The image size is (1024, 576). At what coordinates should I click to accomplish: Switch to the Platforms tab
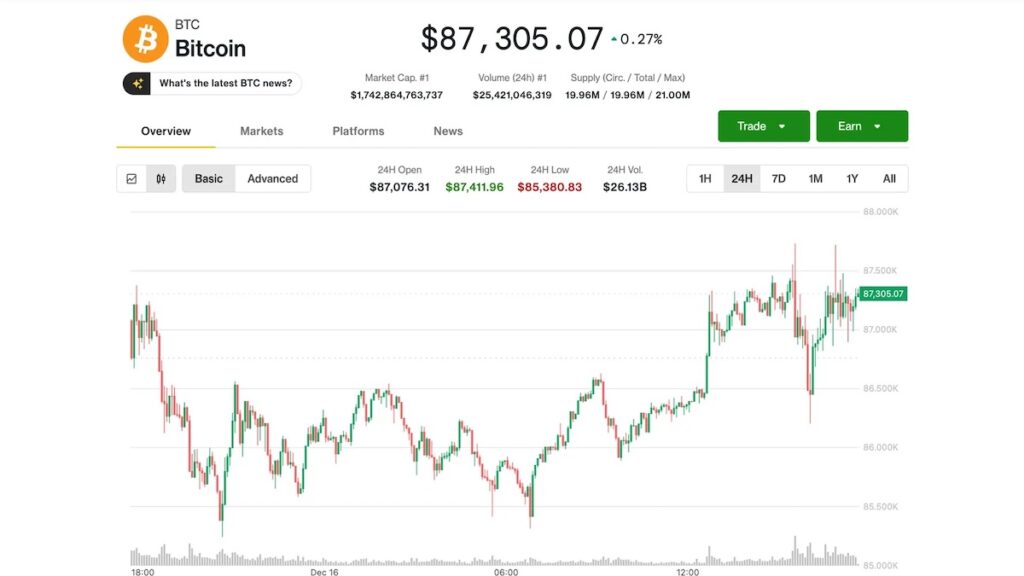tap(358, 131)
